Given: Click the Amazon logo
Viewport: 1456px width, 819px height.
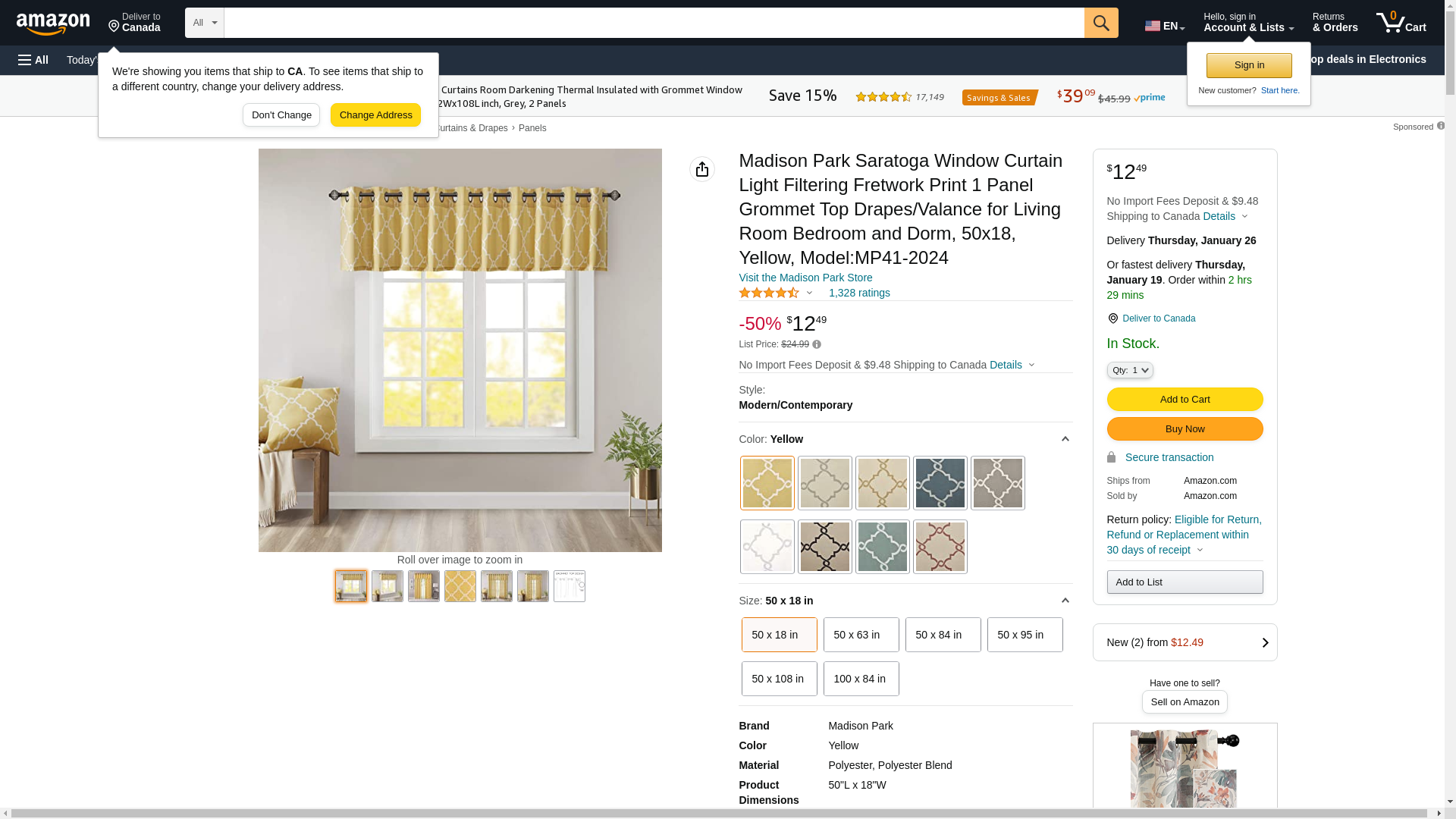Looking at the screenshot, I should [53, 24].
